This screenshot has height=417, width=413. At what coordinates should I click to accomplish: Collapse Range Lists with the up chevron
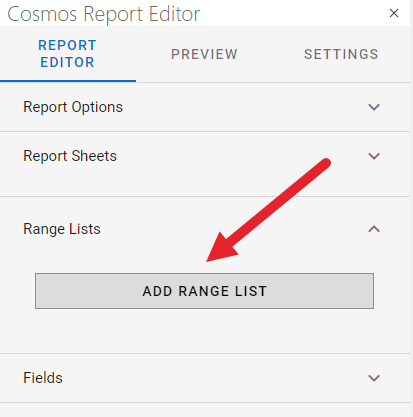click(374, 229)
